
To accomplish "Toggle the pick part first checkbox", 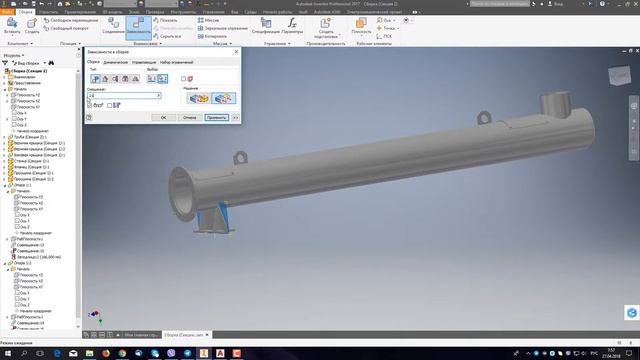I will point(183,79).
